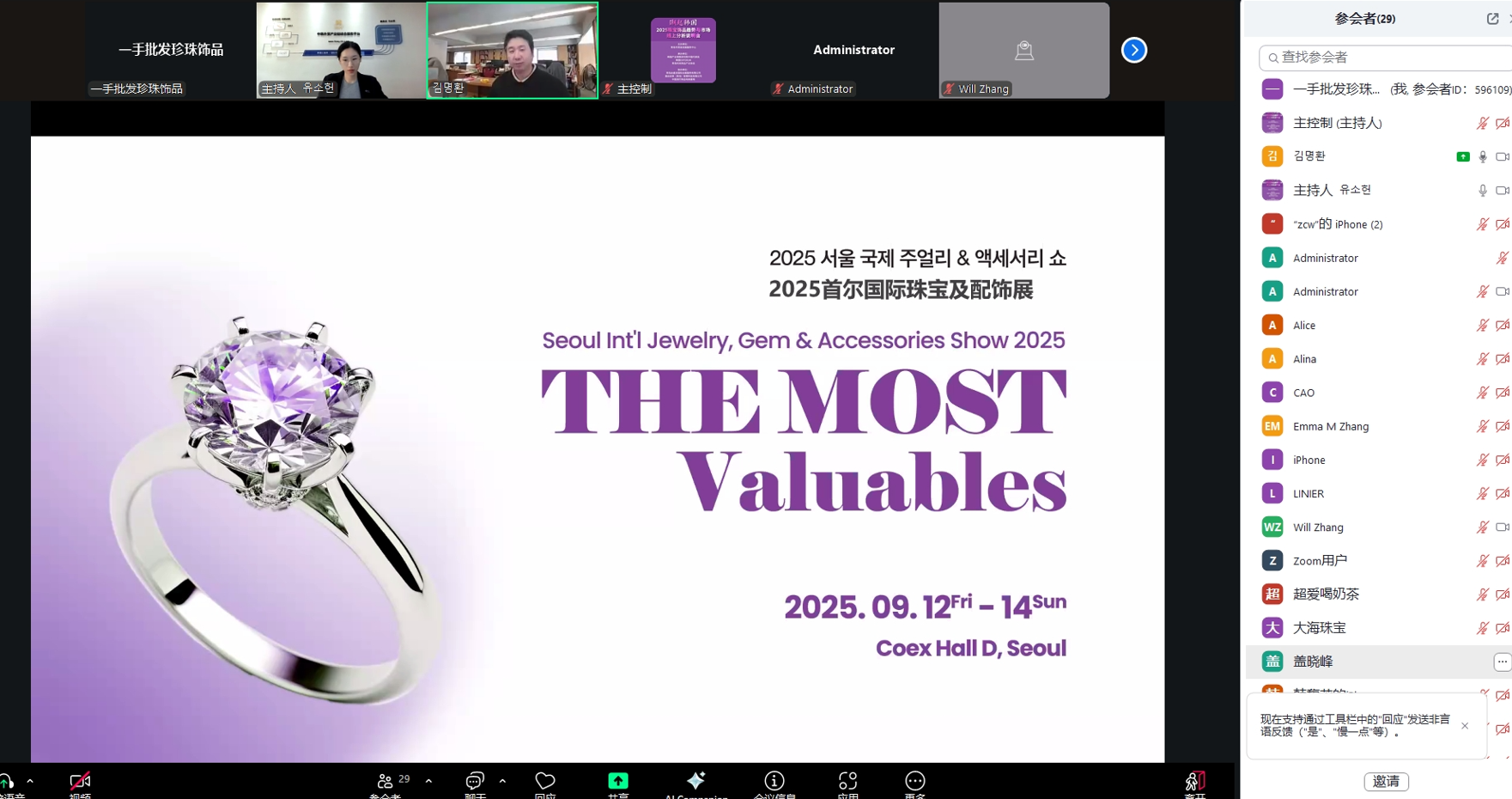
Task: Open the Chat icon in toolbar
Action: [x=474, y=781]
